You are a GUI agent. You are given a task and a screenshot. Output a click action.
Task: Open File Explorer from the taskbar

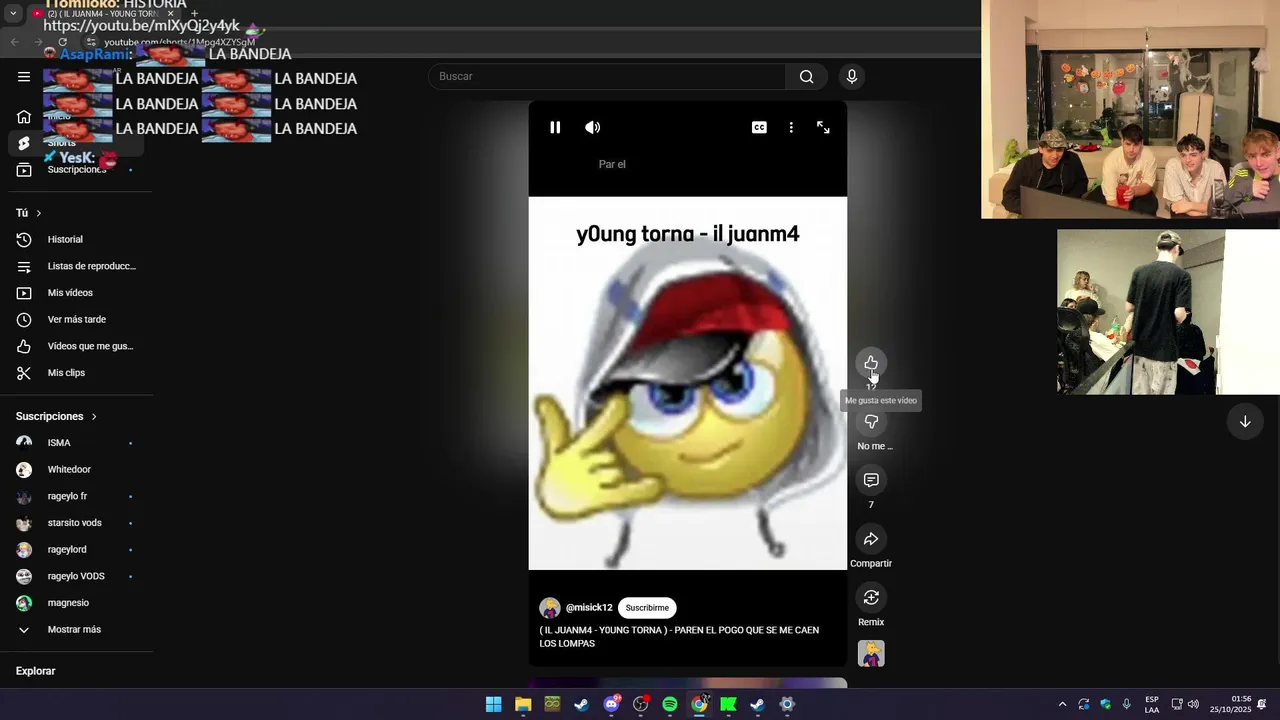coord(523,704)
